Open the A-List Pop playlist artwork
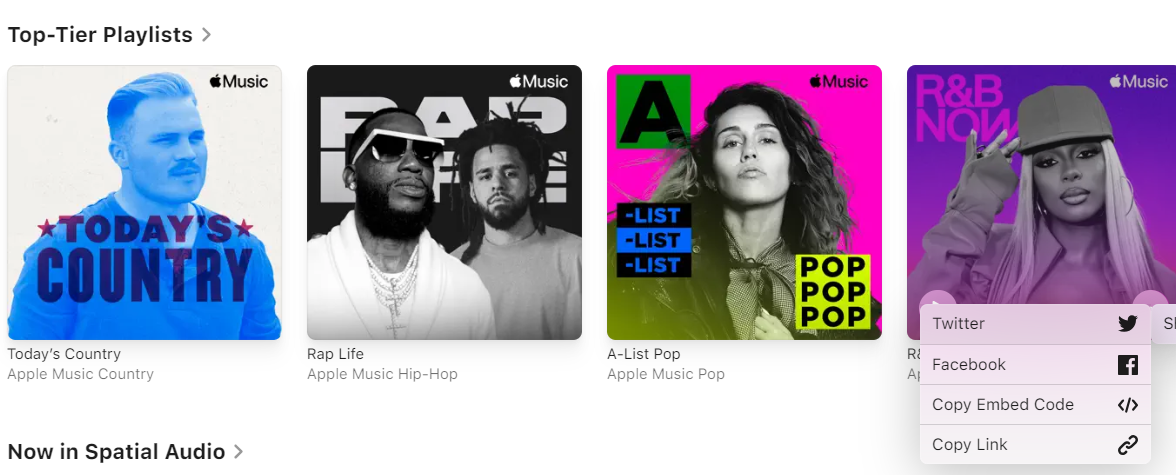The image size is (1176, 475). click(x=744, y=203)
